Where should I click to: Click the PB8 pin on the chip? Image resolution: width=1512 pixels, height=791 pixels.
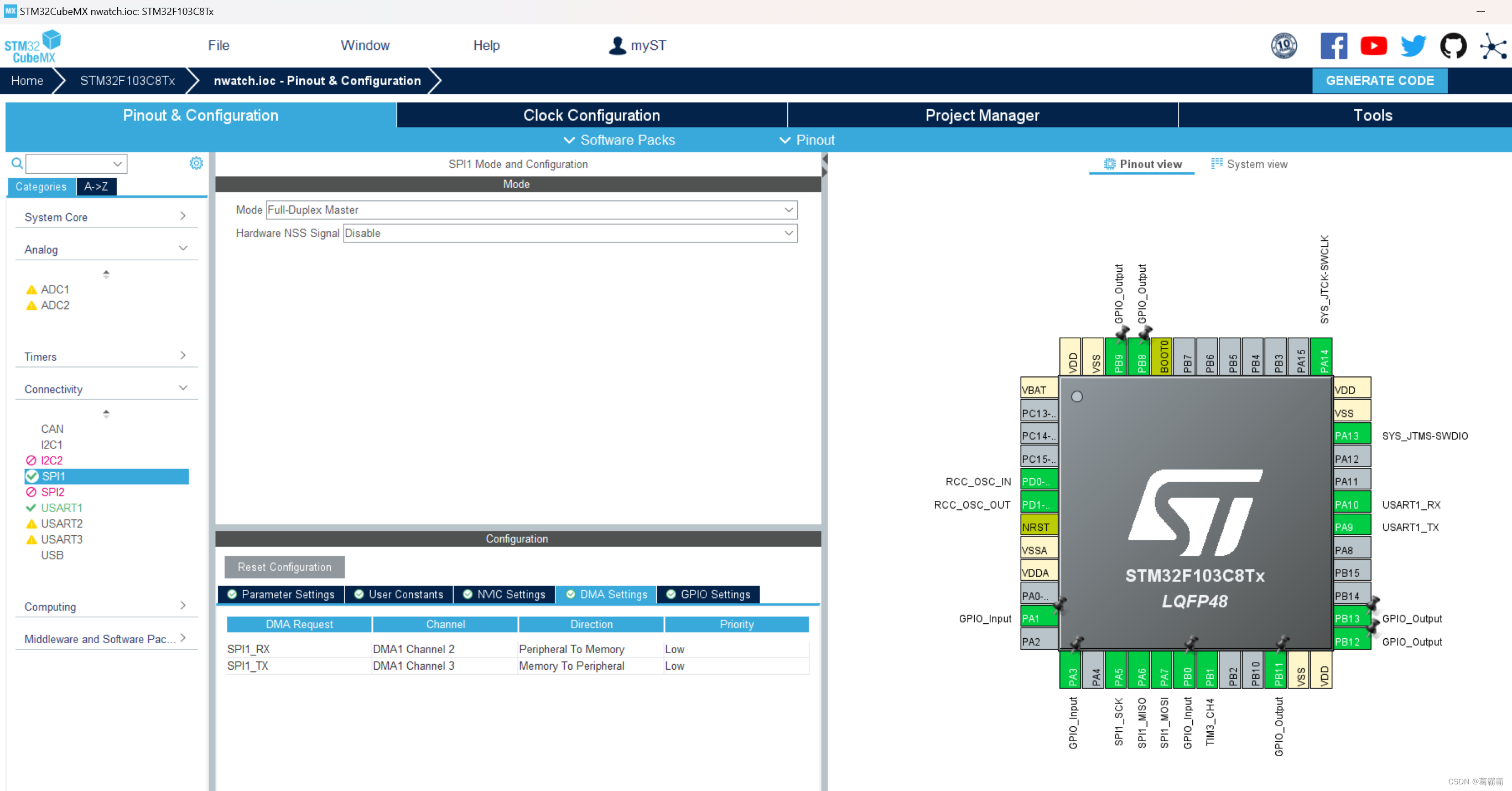click(1139, 356)
